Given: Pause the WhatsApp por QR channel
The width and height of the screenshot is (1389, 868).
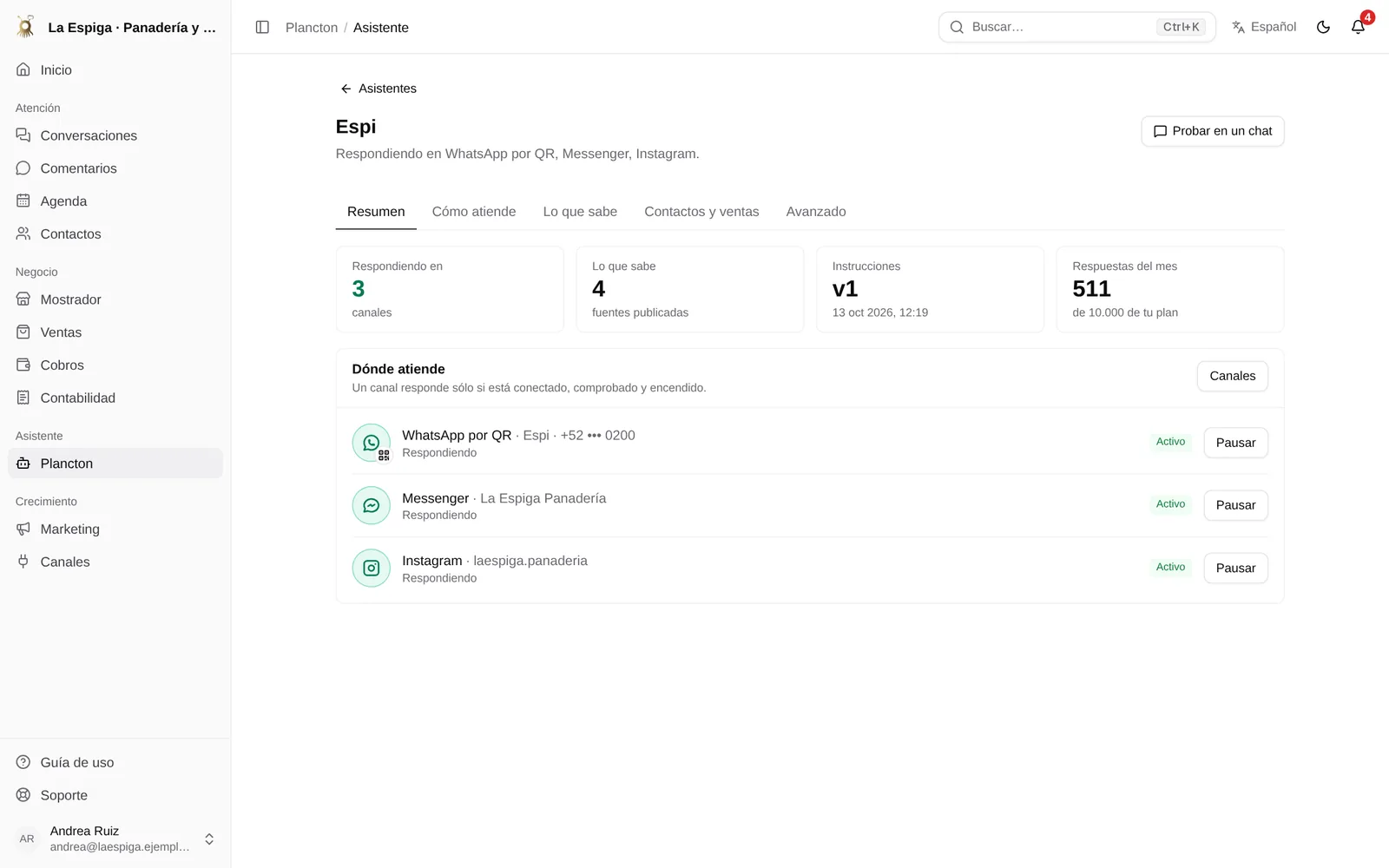Looking at the screenshot, I should point(1235,443).
